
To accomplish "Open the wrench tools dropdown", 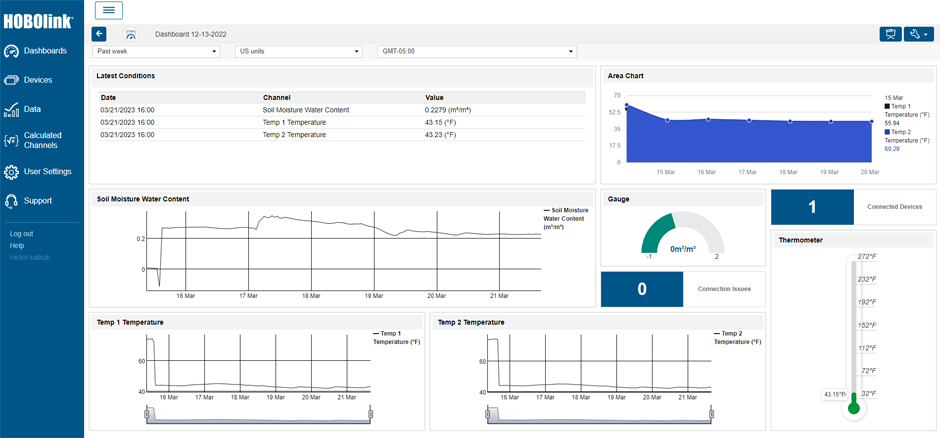I will click(919, 34).
